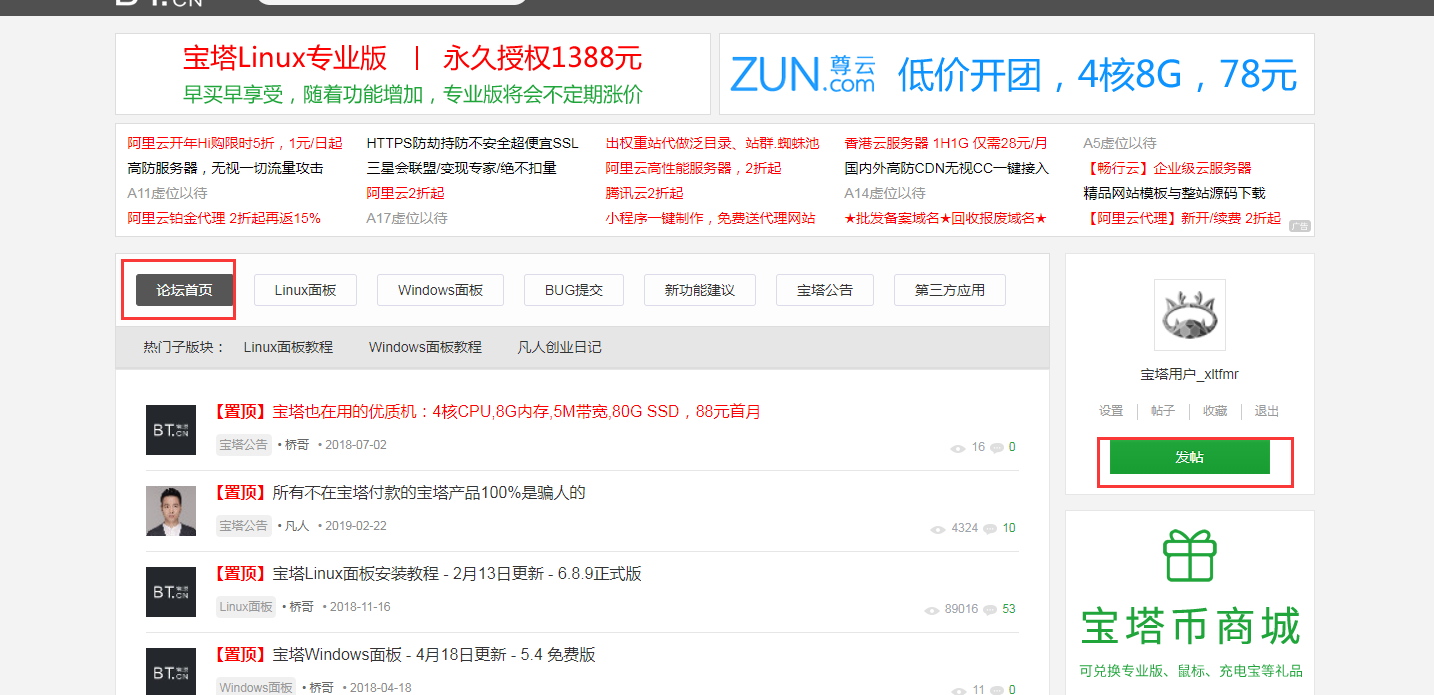Click BT.cn avatar of 优质机 post
1434x695 pixels.
point(171,430)
